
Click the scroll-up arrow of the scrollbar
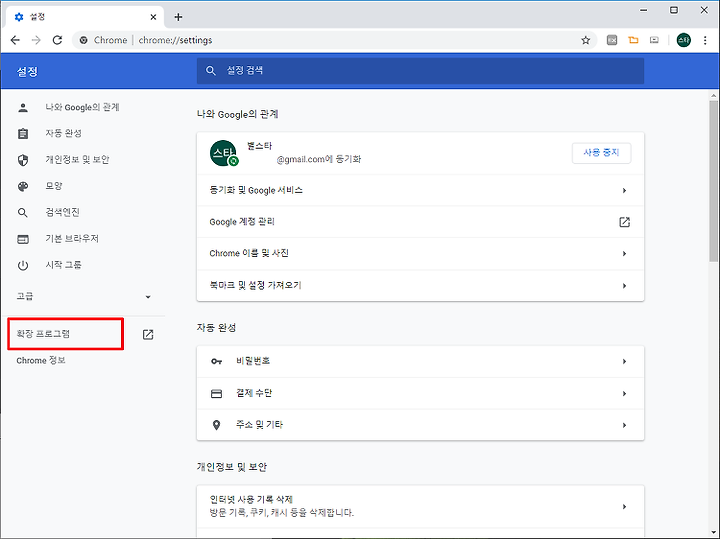click(713, 95)
